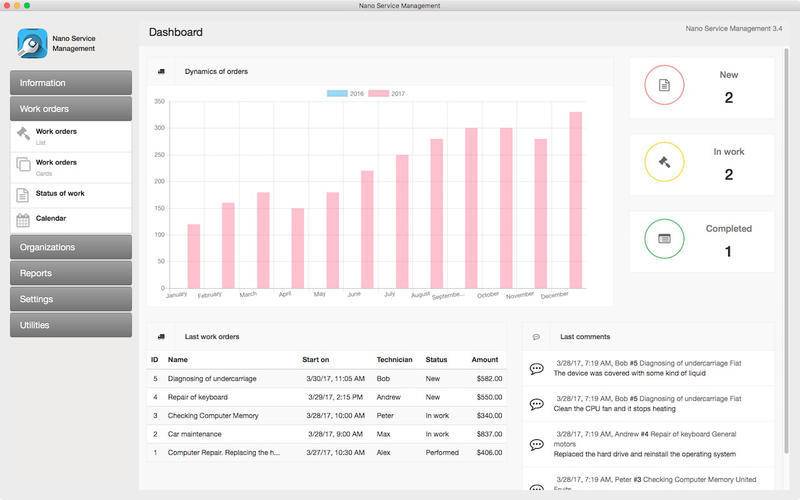Open the Work orders Cards icon
800x500 pixels.
point(23,165)
